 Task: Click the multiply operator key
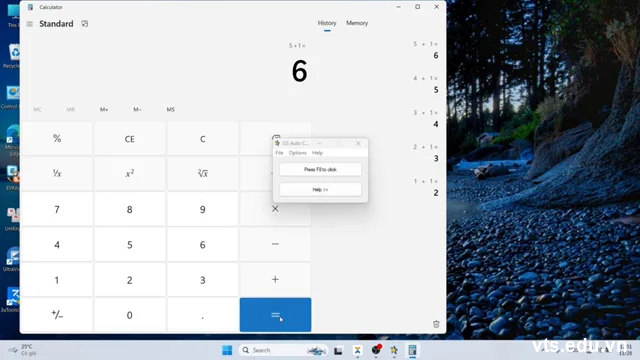click(x=275, y=209)
